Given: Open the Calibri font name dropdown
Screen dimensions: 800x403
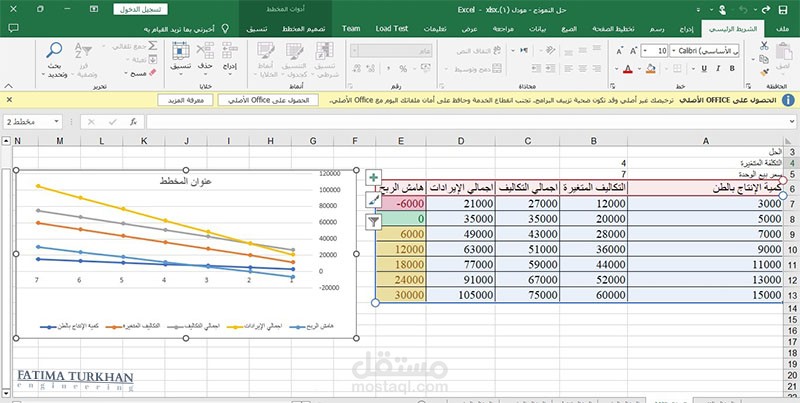Looking at the screenshot, I should [x=705, y=51].
